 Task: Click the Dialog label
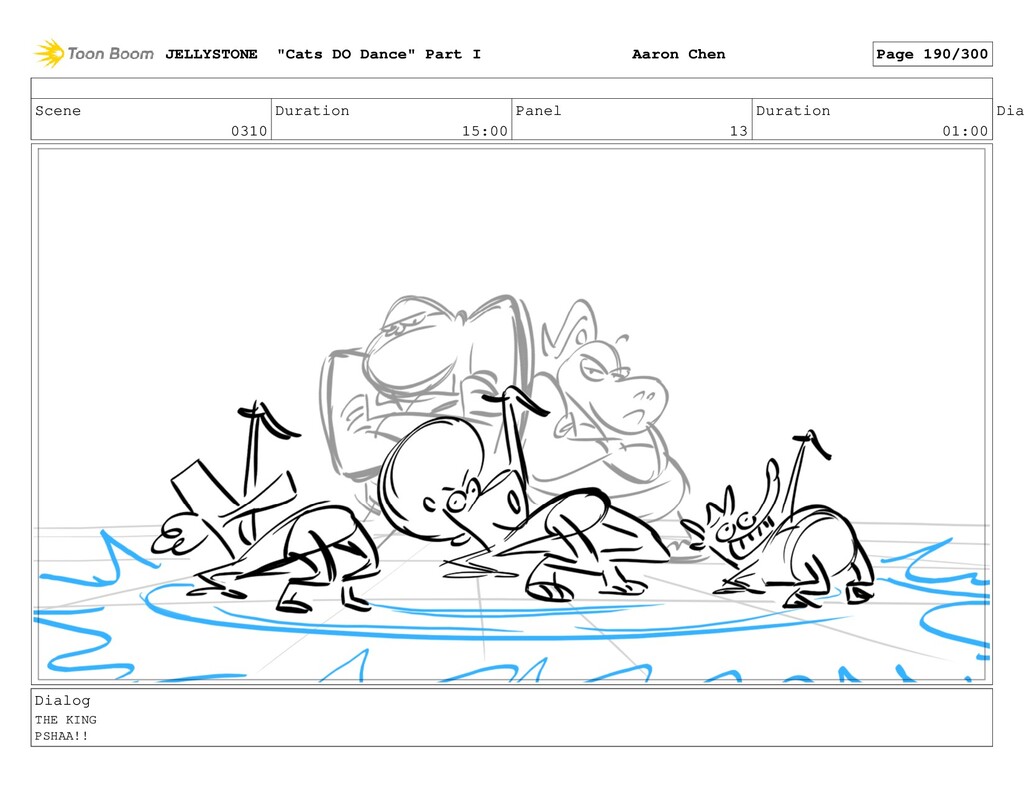63,700
